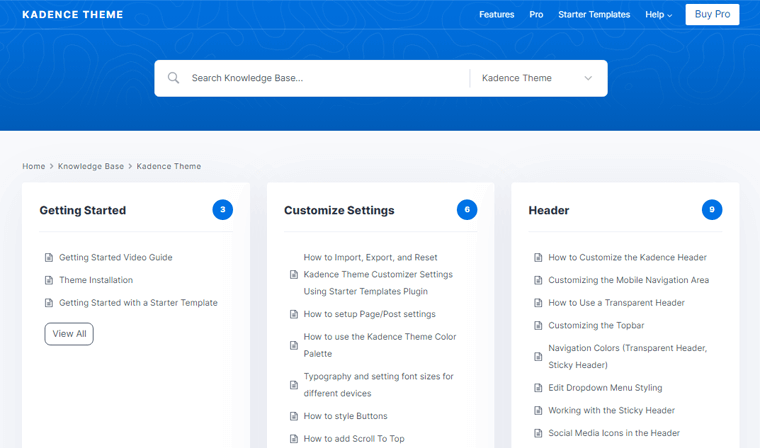Click the View All button under Getting Started

(69, 334)
